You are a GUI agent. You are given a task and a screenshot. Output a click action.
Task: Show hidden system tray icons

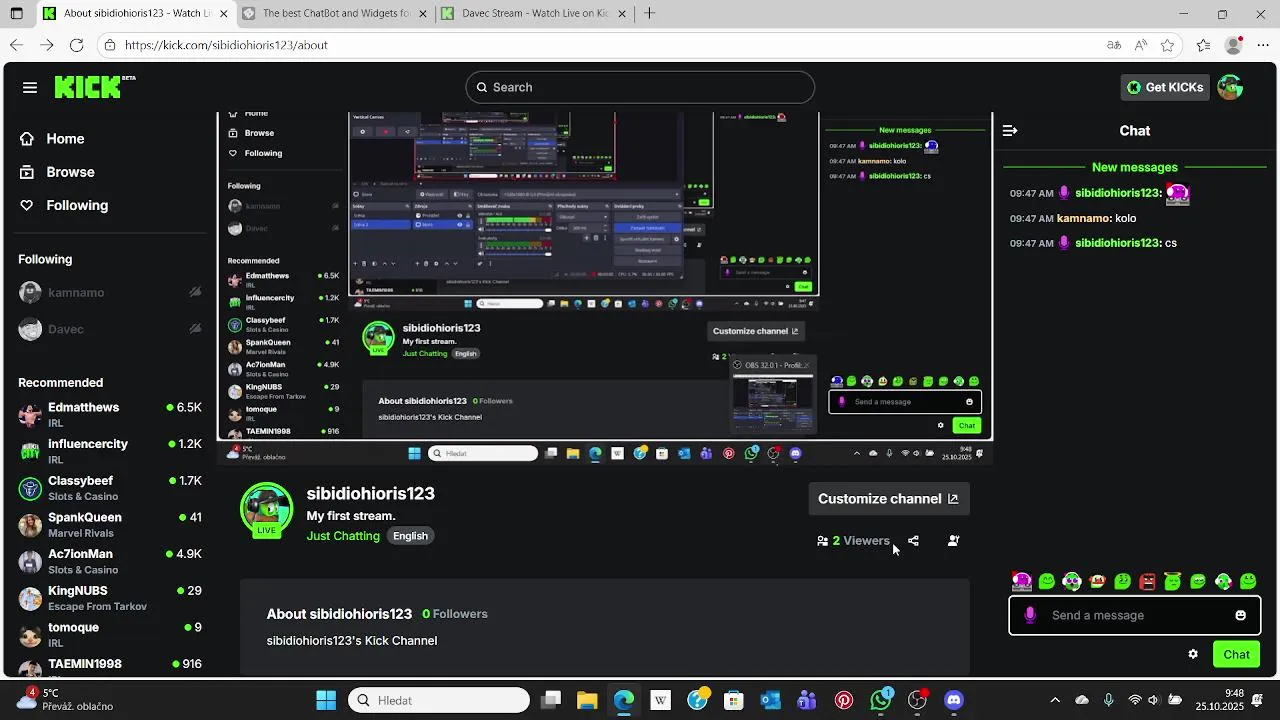click(x=1055, y=700)
